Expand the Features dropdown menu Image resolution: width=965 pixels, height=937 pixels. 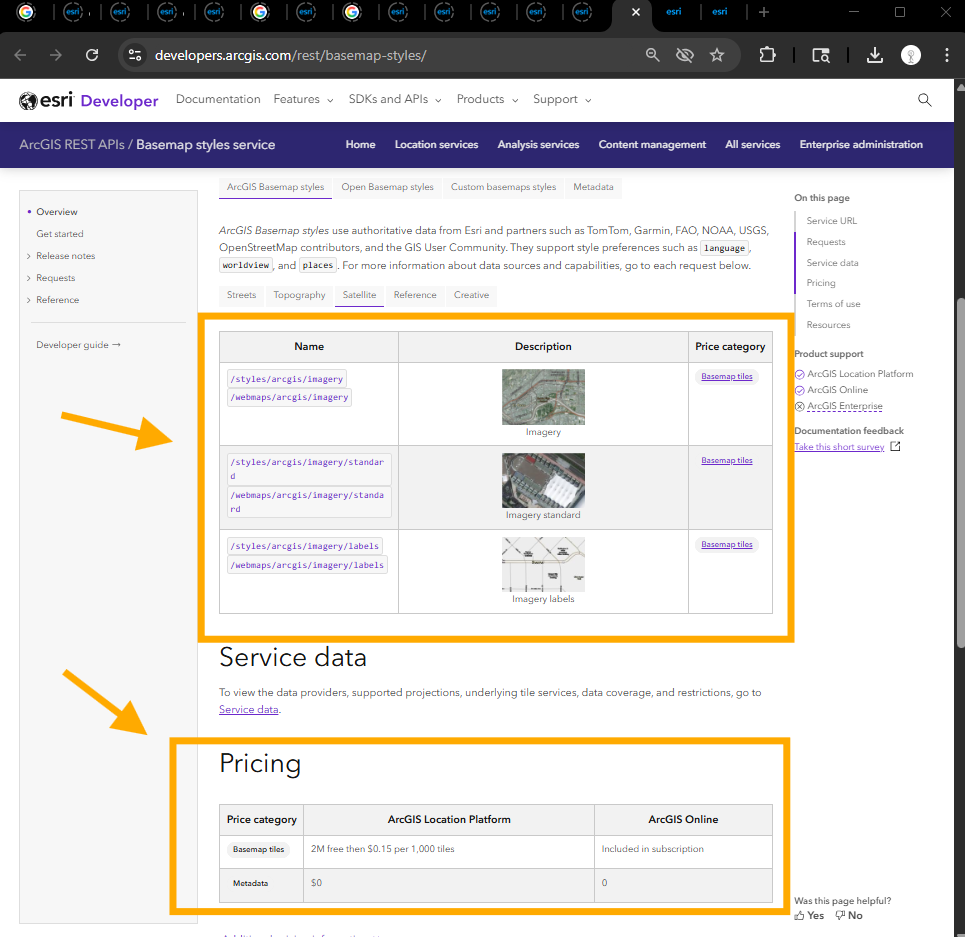[x=303, y=100]
